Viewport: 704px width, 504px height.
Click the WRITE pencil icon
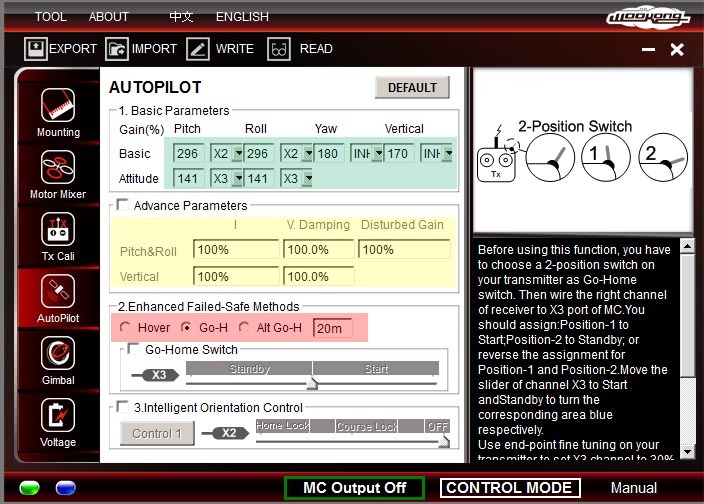198,48
